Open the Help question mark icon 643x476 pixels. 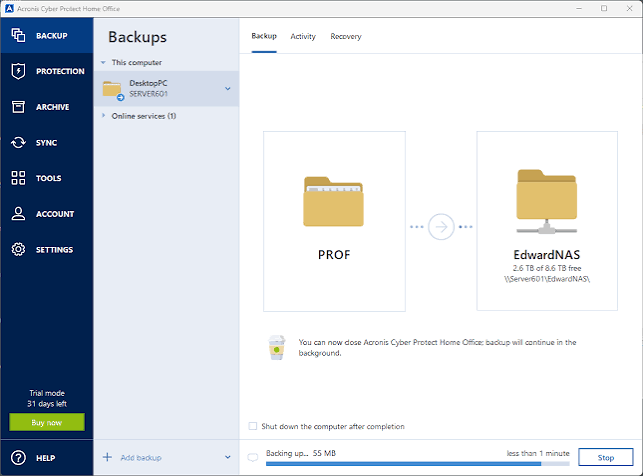tap(18, 458)
